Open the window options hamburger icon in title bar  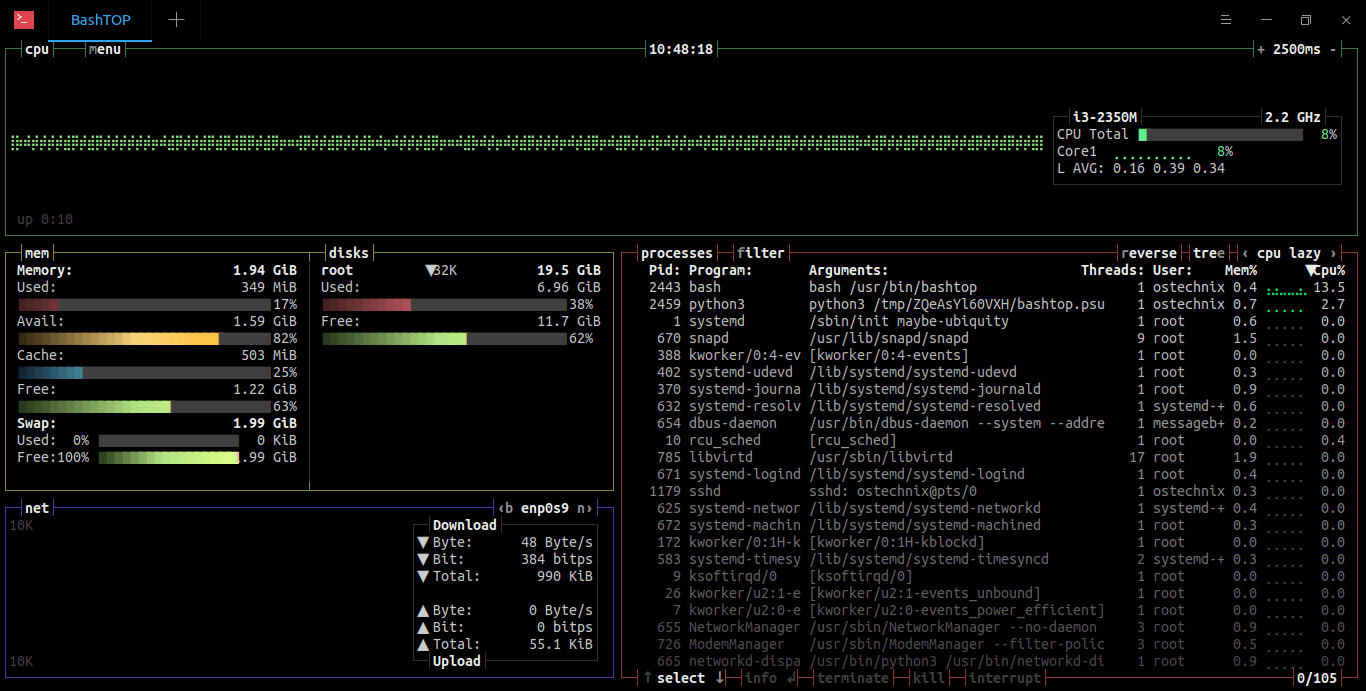point(1226,19)
